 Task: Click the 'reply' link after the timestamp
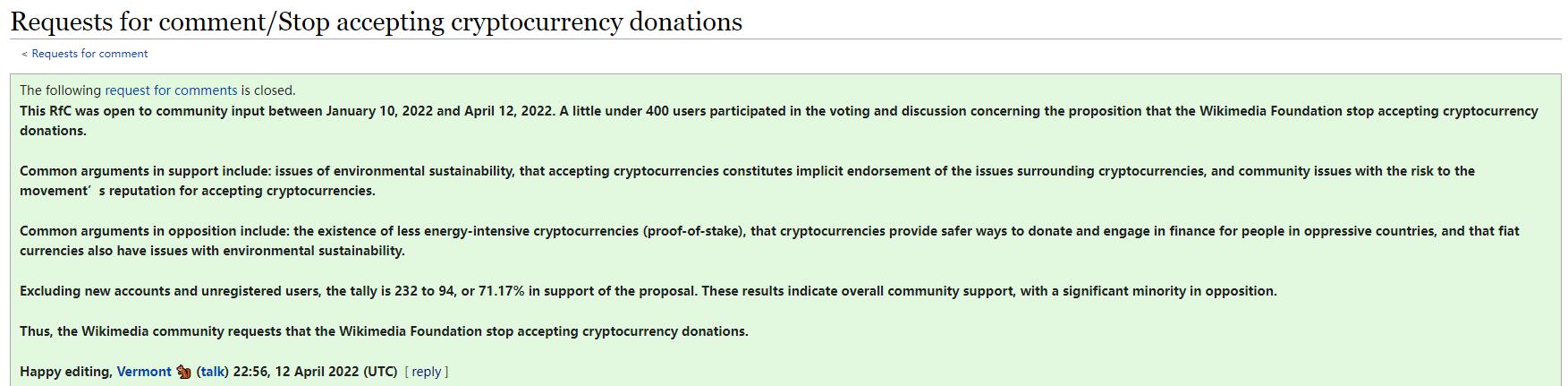[x=427, y=372]
